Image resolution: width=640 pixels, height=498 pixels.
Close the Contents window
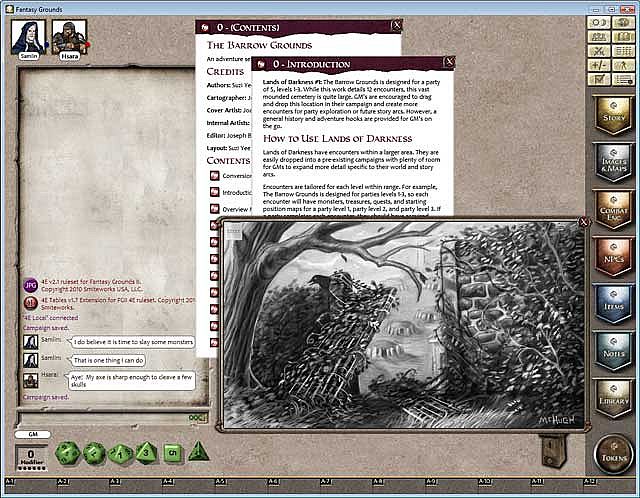click(397, 26)
